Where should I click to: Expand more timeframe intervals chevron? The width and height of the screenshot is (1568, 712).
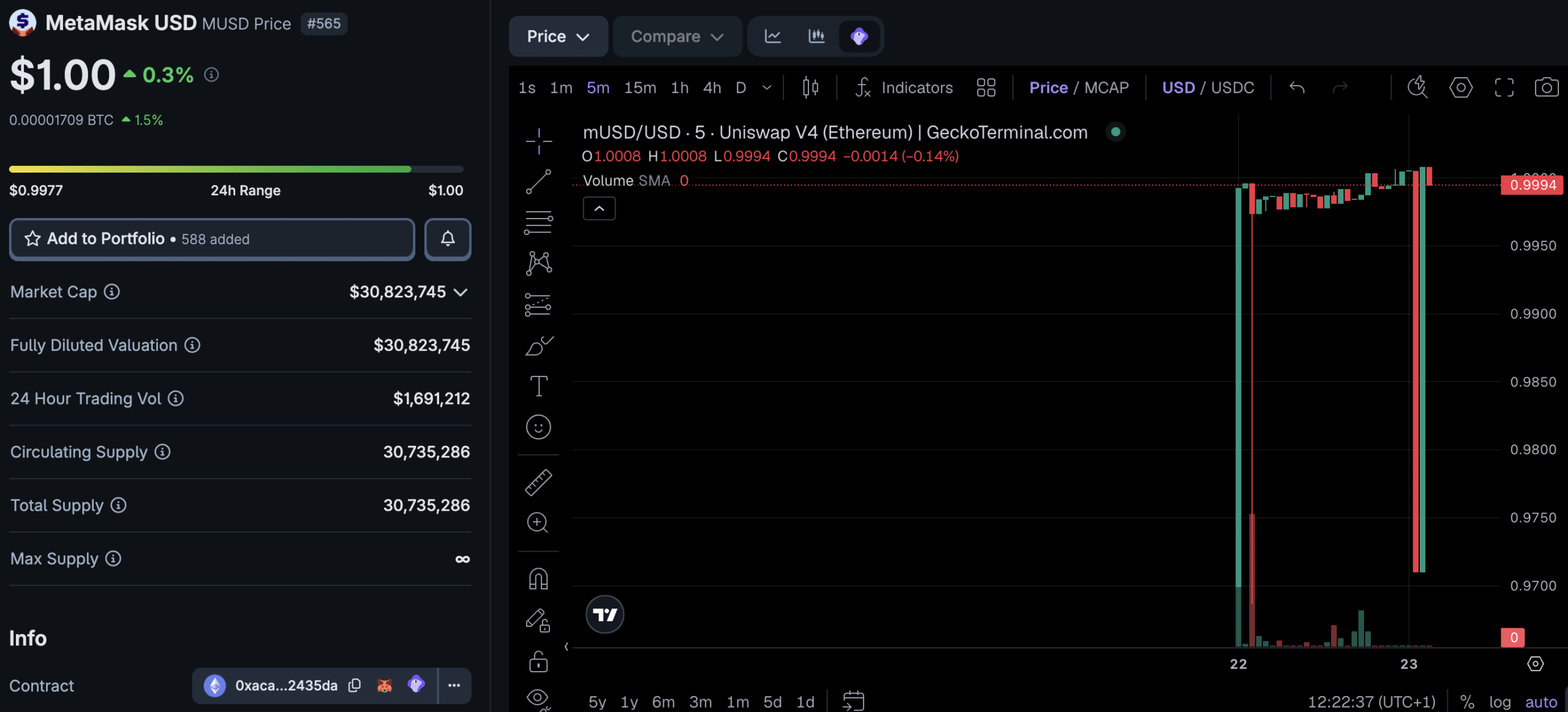[x=767, y=88]
